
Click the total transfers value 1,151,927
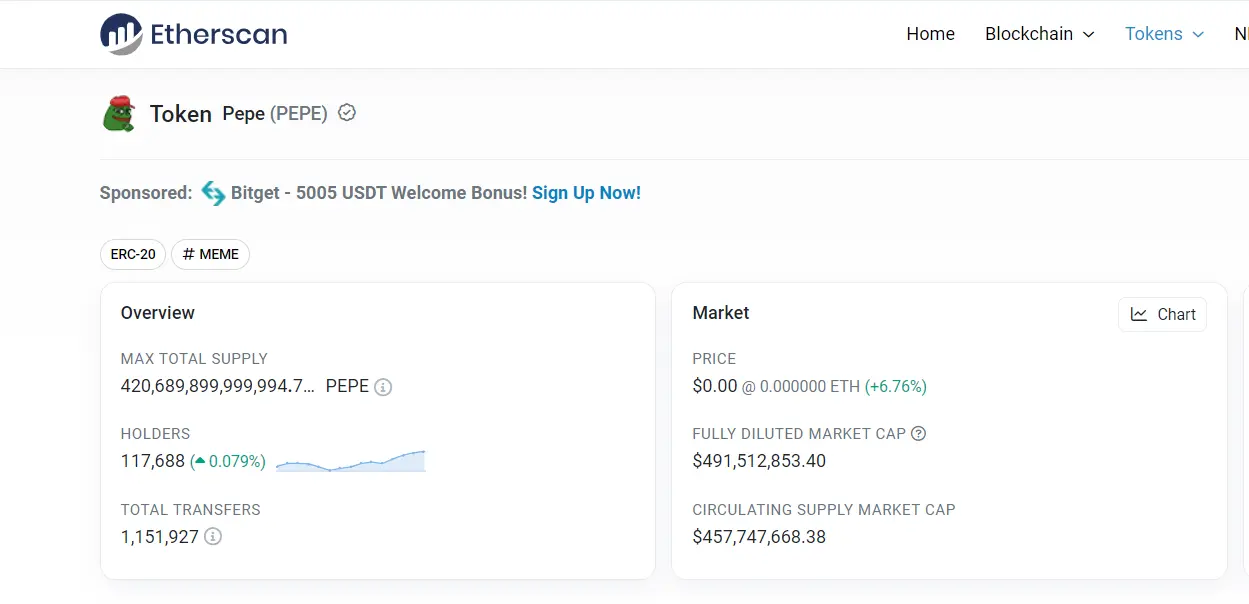point(160,537)
